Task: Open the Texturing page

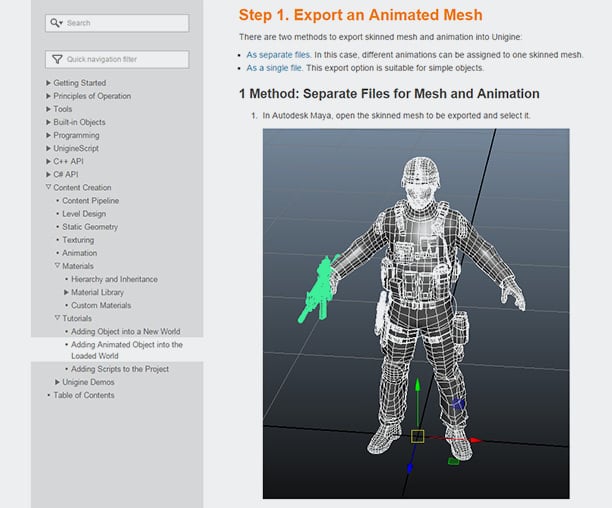Action: coord(78,240)
